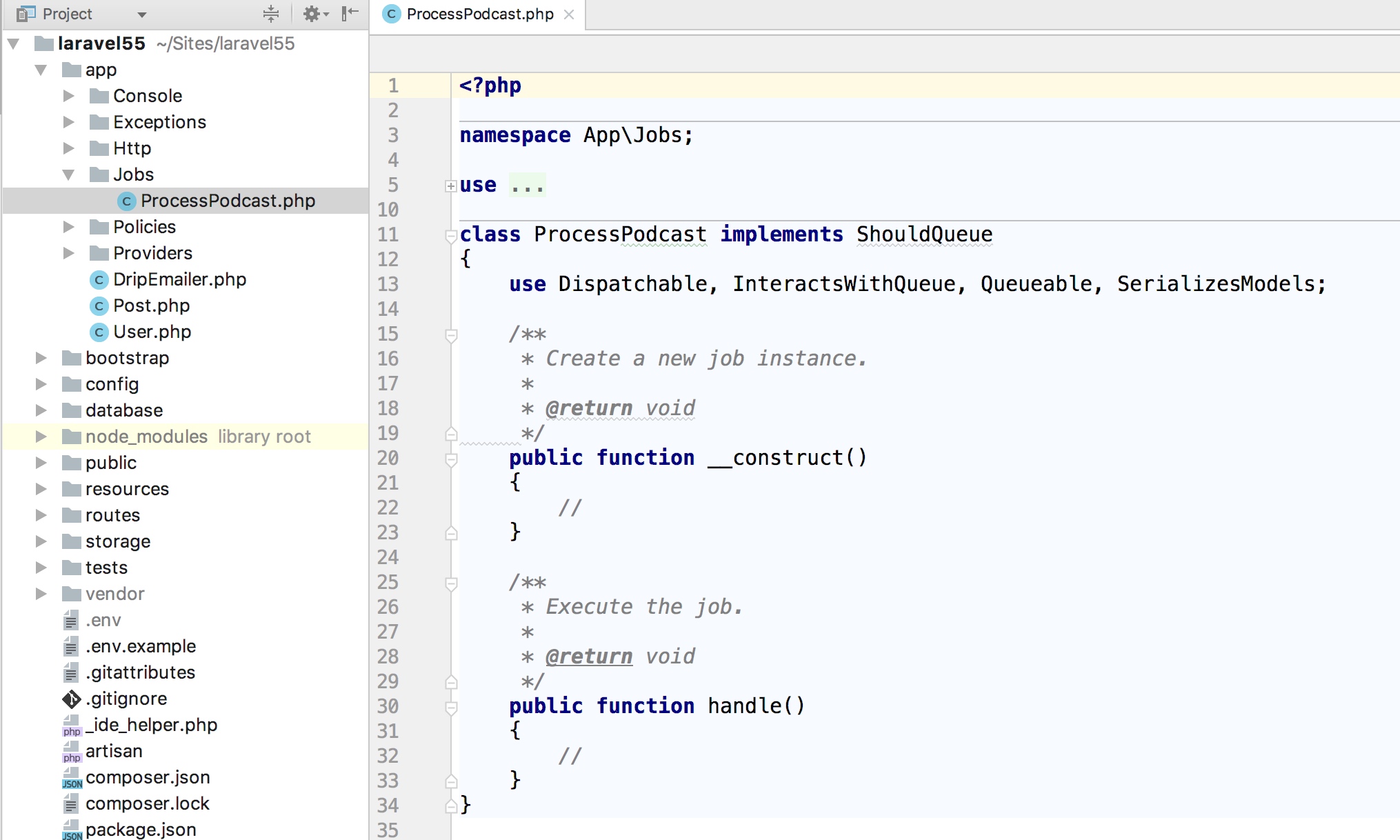Select the .gitattributes file
This screenshot has width=1400, height=840.
point(140,672)
